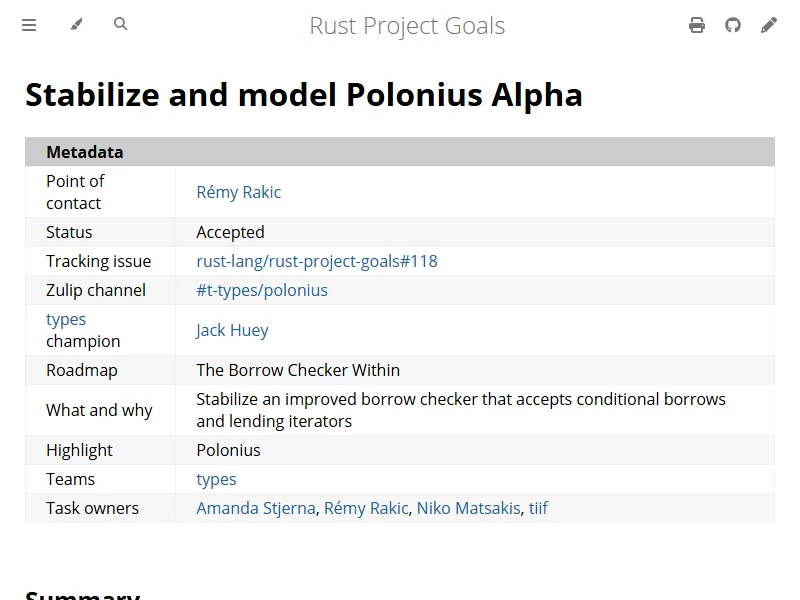The width and height of the screenshot is (800, 600).
Task: Open the #t-types/polonius Zulip channel link
Action: coord(262,290)
